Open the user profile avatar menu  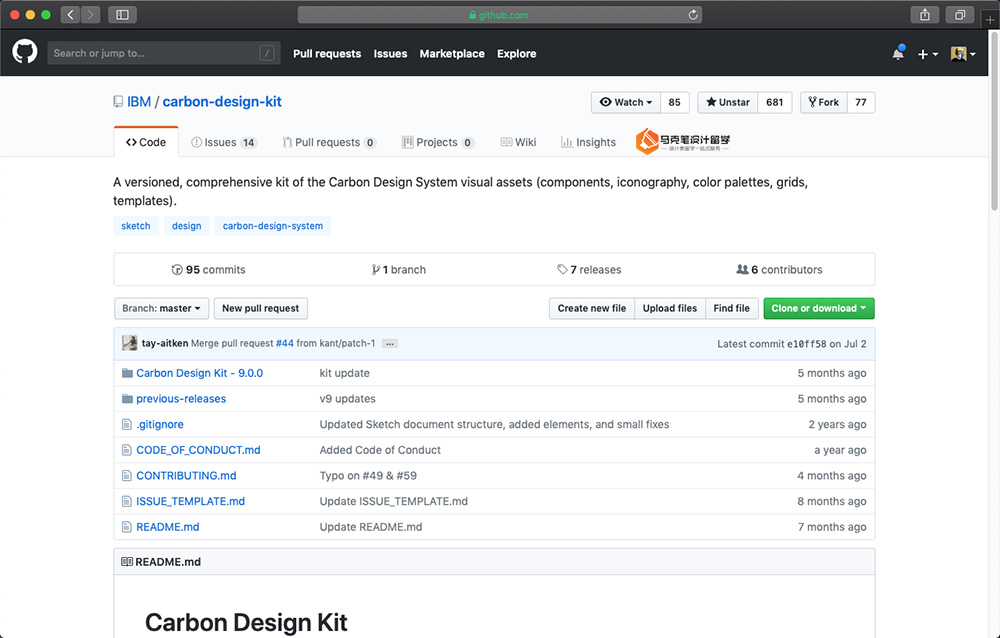[963, 54]
